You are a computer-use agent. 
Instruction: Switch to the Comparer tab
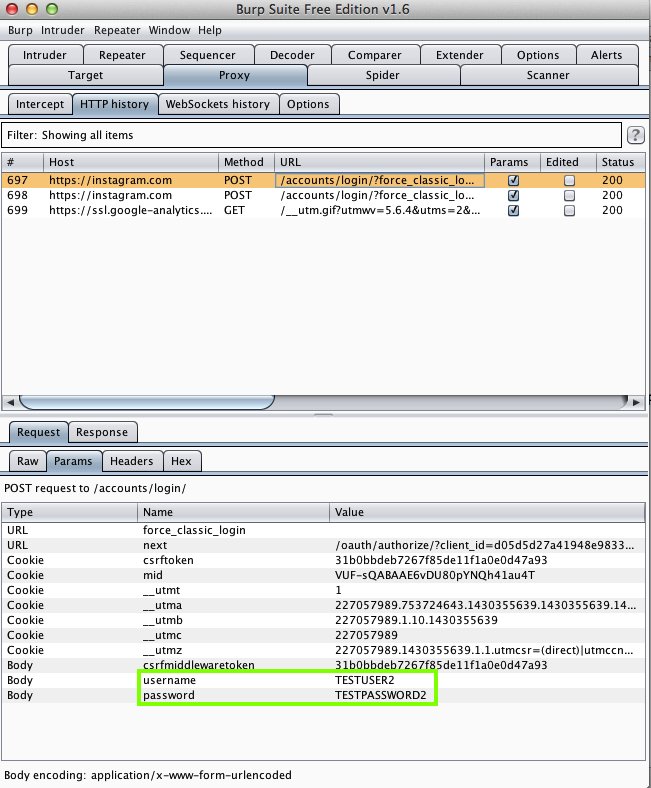(x=375, y=55)
